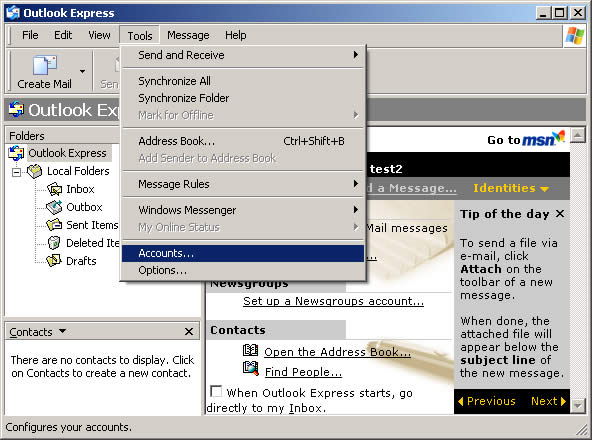This screenshot has height=440, width=592.
Task: Expand the Windows Messenger submenu
Action: point(243,210)
